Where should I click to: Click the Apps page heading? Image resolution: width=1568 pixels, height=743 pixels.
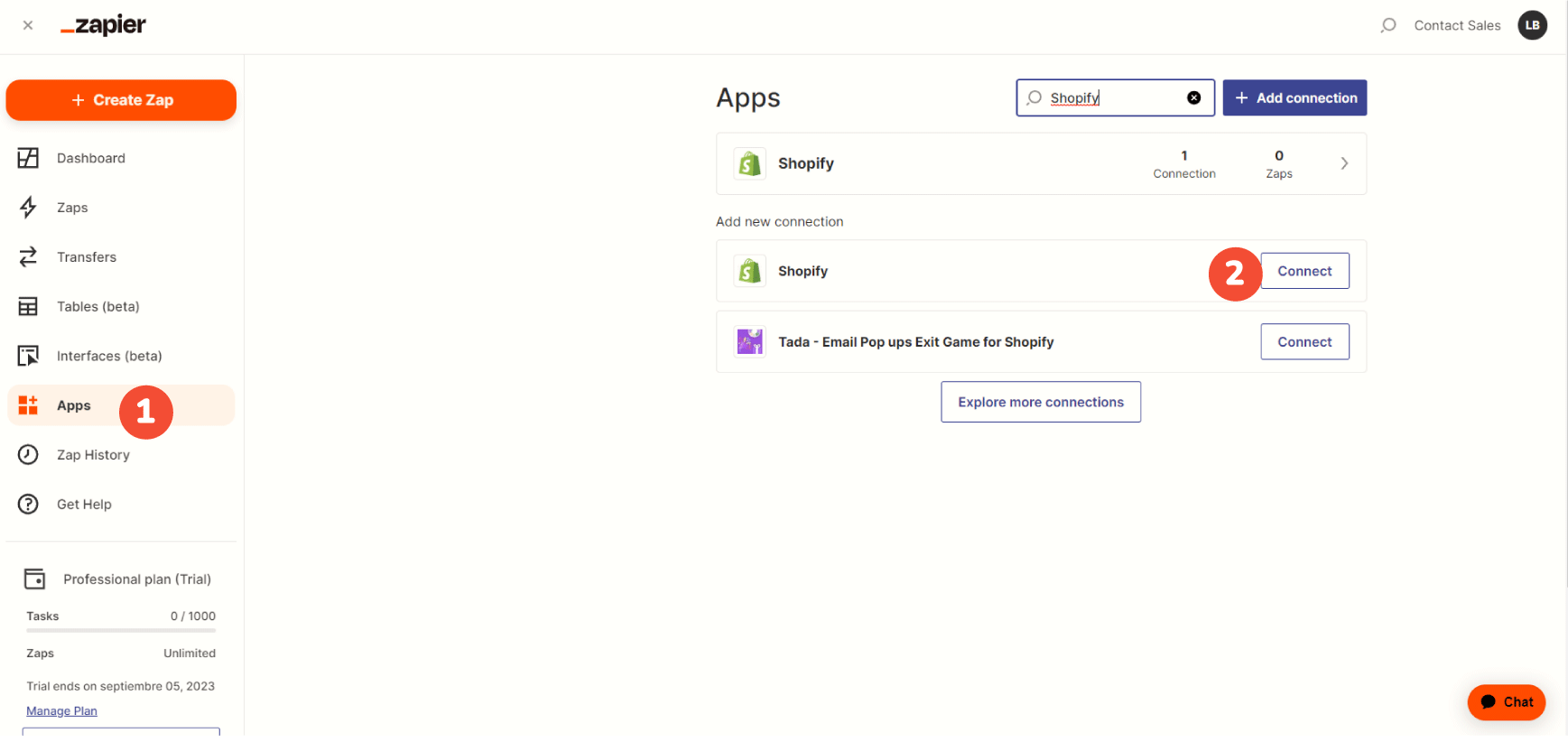point(748,98)
